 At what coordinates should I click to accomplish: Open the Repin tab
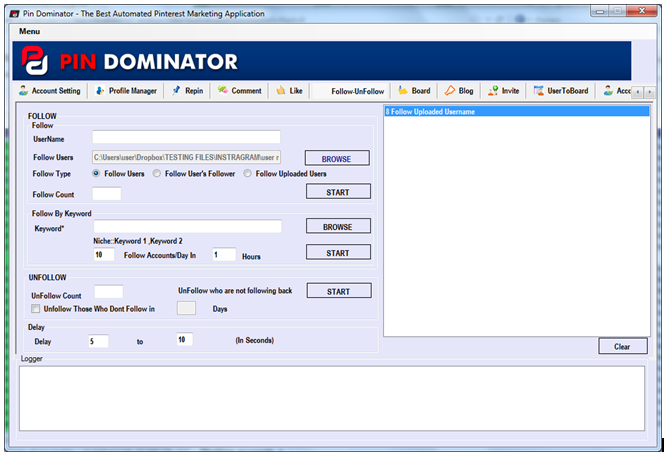tap(188, 91)
